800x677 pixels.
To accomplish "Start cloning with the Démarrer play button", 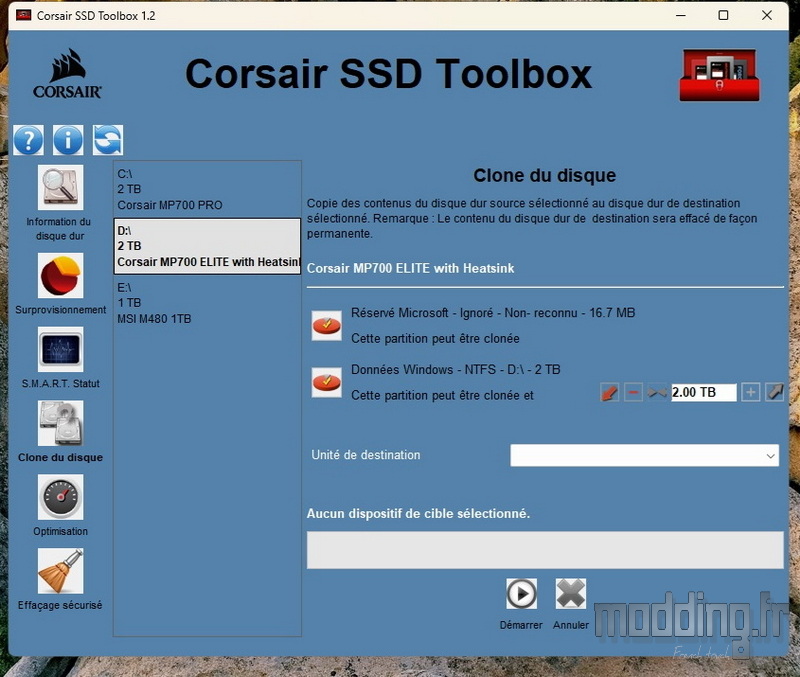I will (x=521, y=594).
